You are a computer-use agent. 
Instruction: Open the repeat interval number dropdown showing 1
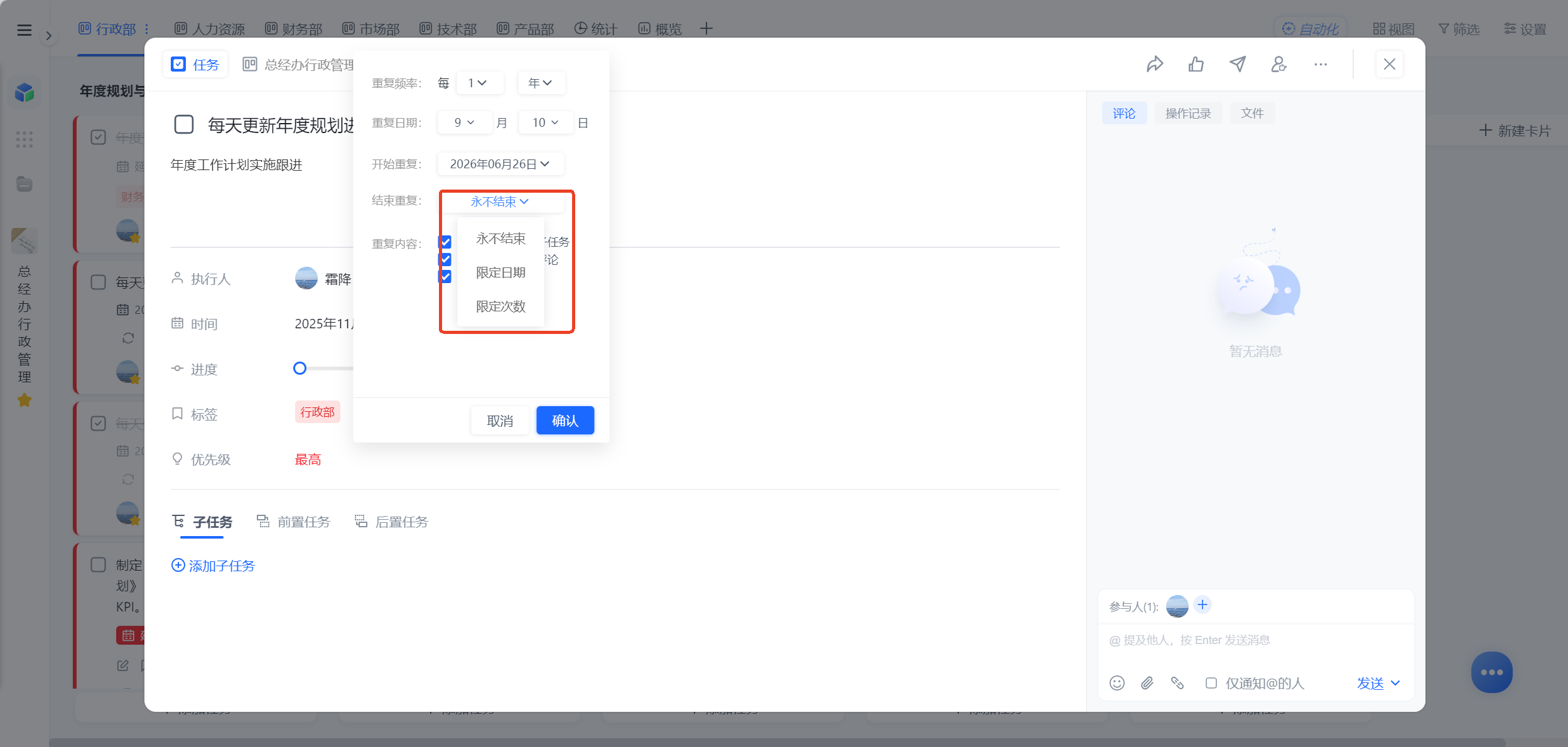point(480,83)
